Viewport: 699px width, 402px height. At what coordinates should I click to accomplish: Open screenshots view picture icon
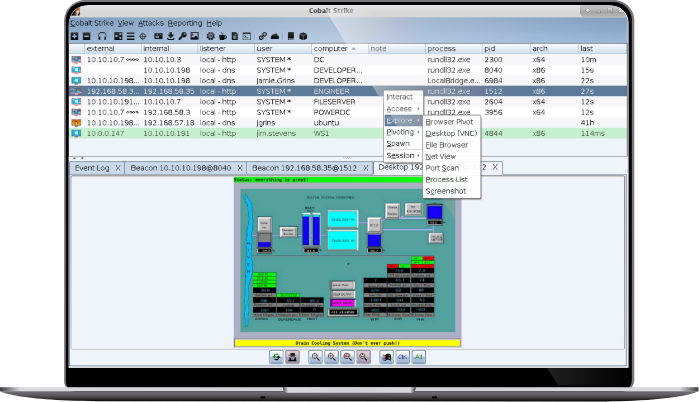click(195, 36)
